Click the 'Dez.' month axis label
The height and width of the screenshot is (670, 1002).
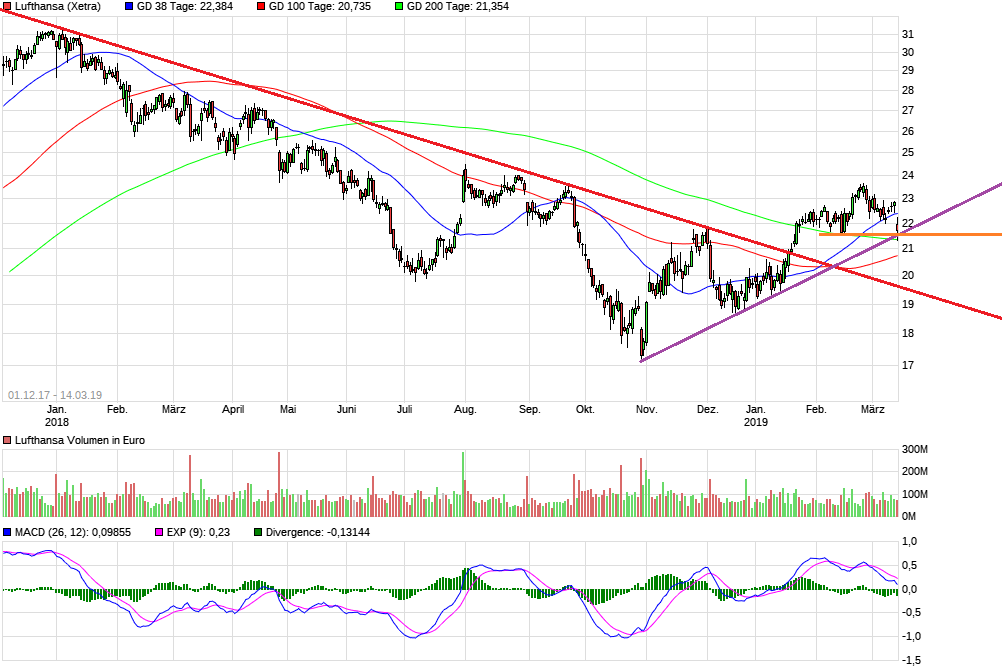point(707,409)
